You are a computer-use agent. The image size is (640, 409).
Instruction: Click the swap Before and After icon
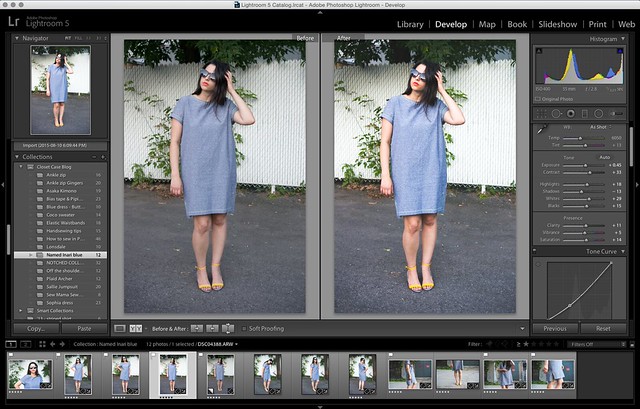(226, 327)
